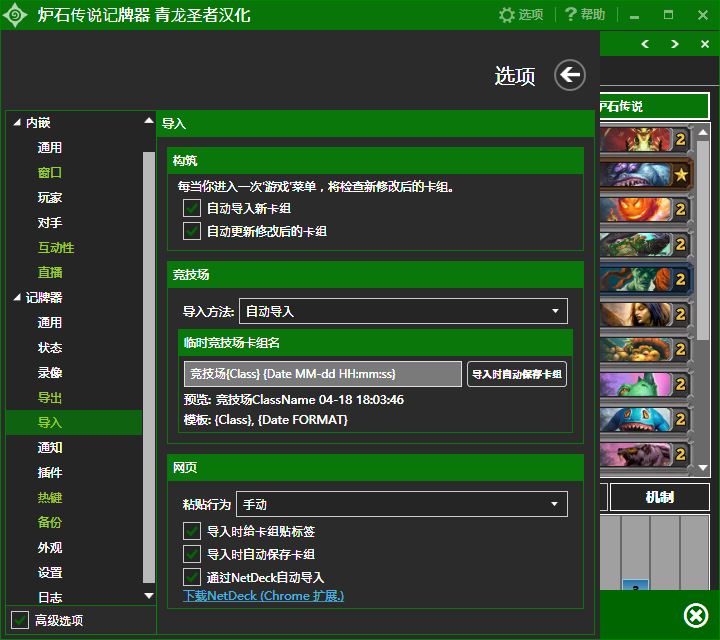Click the deck list scroll-up arrow
The width and height of the screenshot is (720, 640).
coord(703,133)
